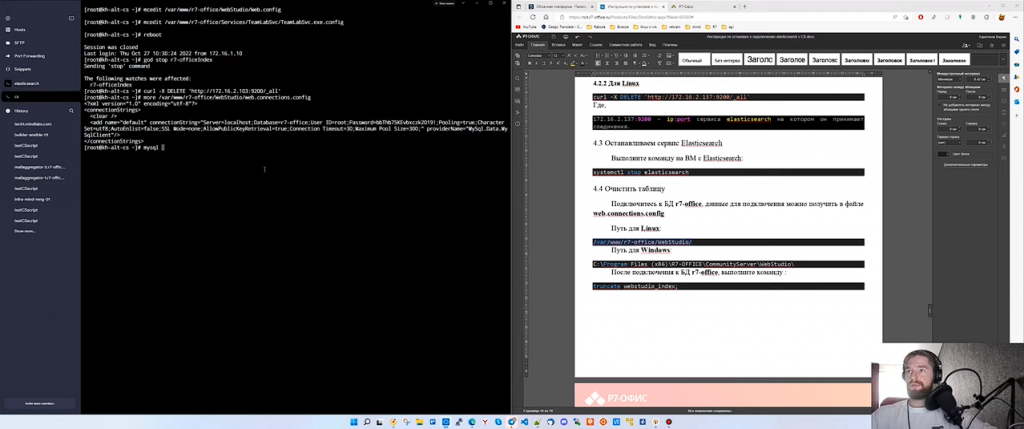Click the Show more link in History
Viewport: 1024px width, 429px height.
coord(25,231)
